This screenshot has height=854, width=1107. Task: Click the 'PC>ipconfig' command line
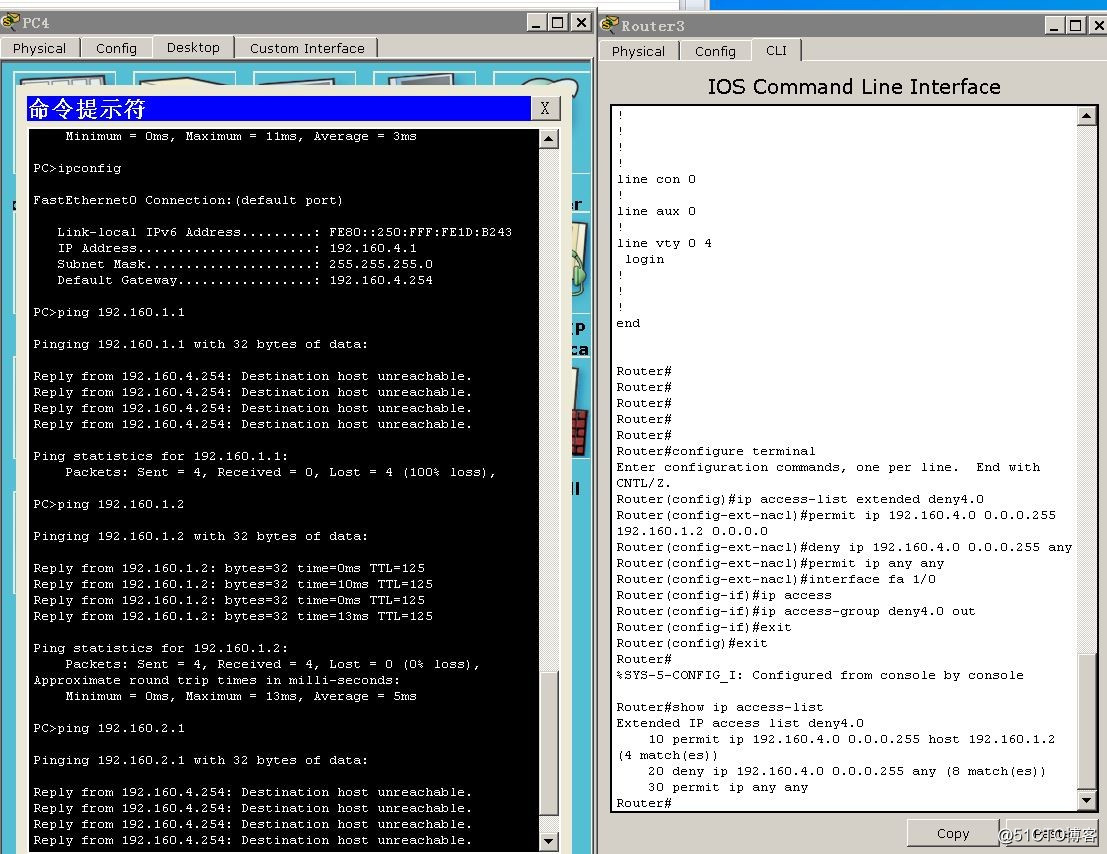point(77,168)
